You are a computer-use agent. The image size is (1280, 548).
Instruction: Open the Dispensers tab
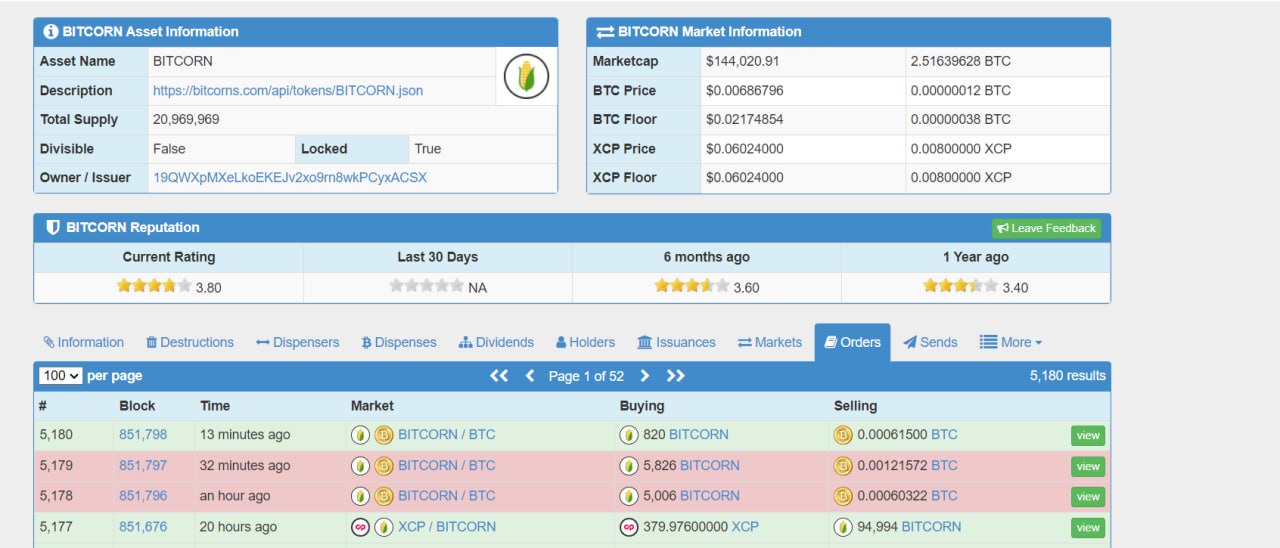pyautogui.click(x=298, y=342)
